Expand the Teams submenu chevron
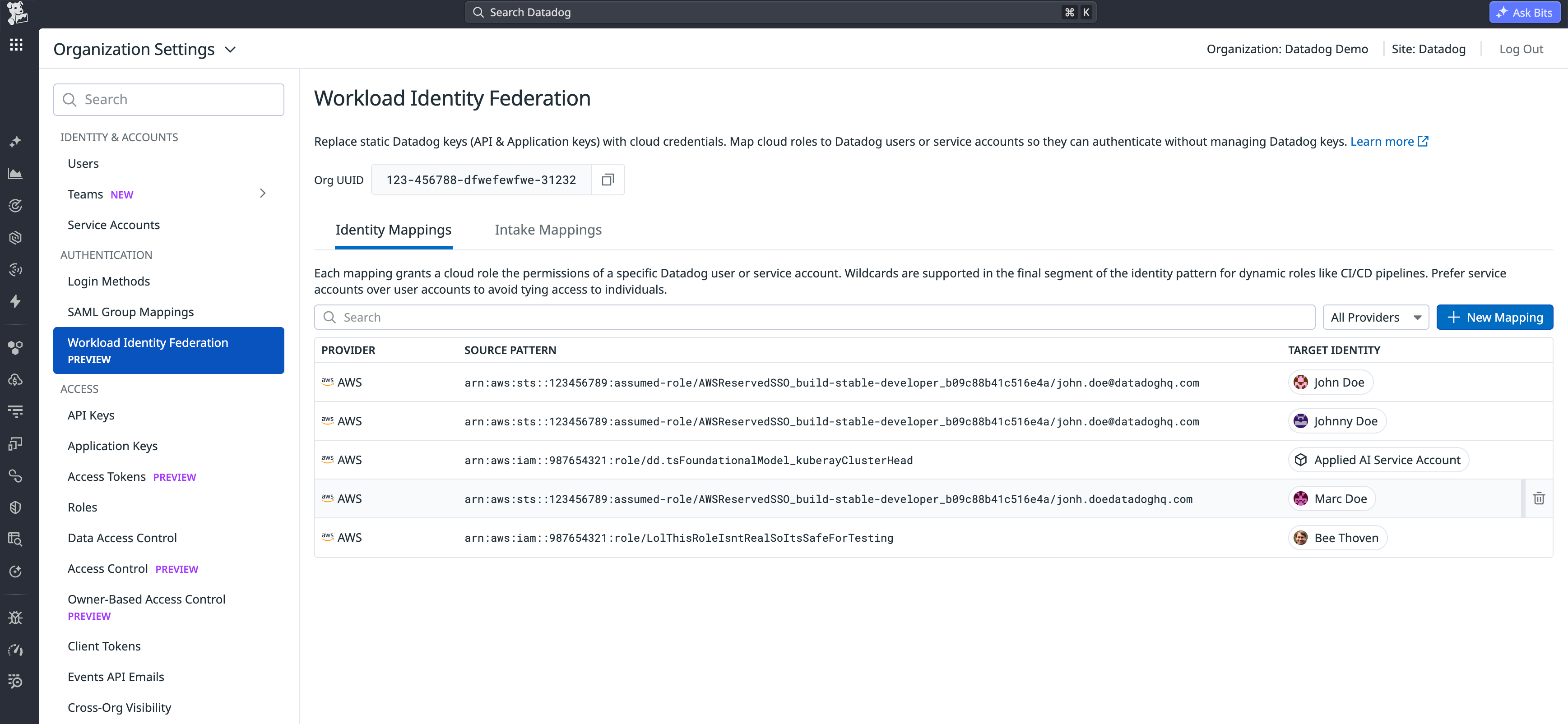 pyautogui.click(x=262, y=194)
